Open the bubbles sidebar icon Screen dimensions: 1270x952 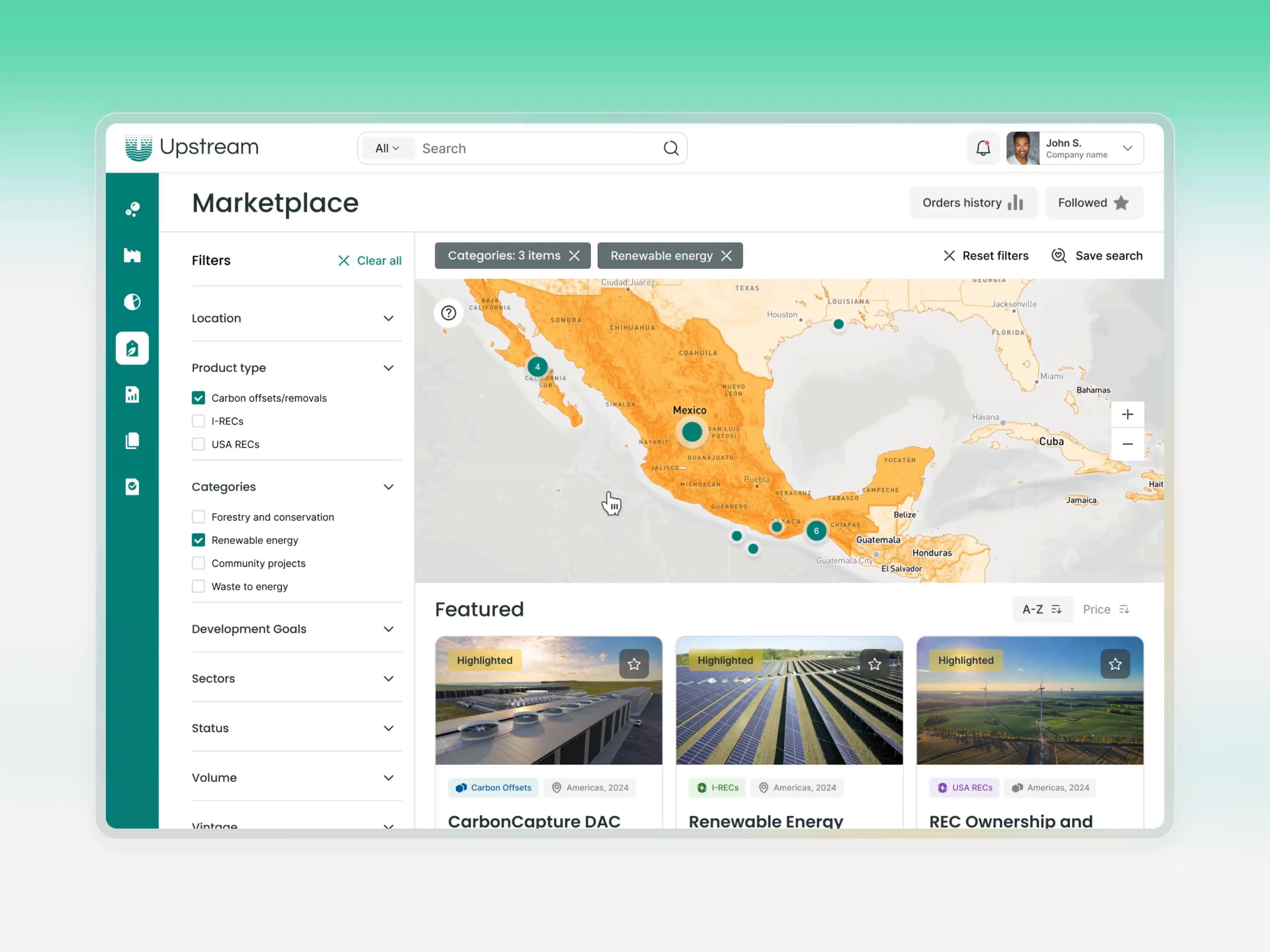click(x=132, y=209)
